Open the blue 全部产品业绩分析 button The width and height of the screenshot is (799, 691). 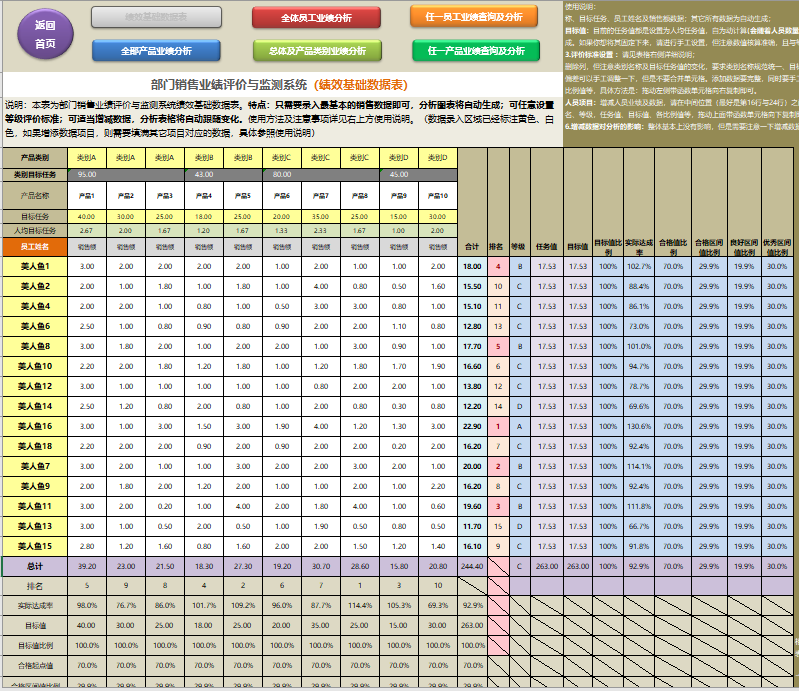[156, 50]
